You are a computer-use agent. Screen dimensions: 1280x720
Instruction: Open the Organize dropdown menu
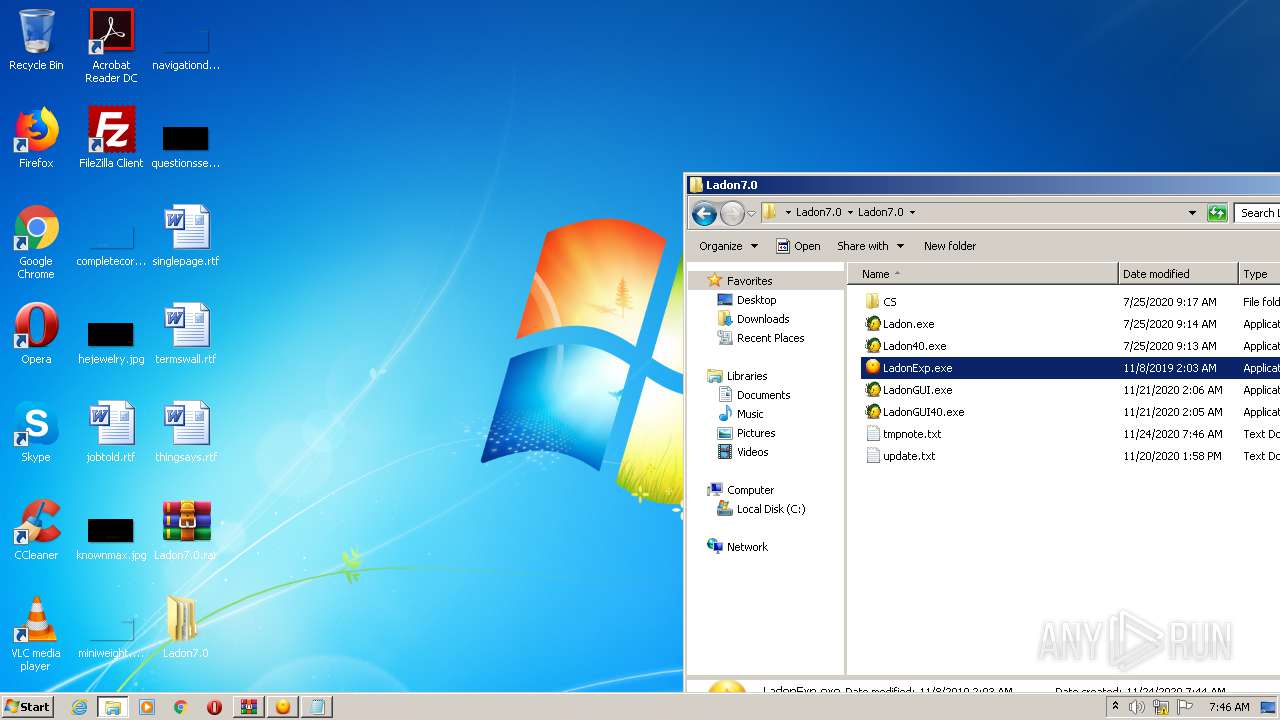(x=728, y=246)
